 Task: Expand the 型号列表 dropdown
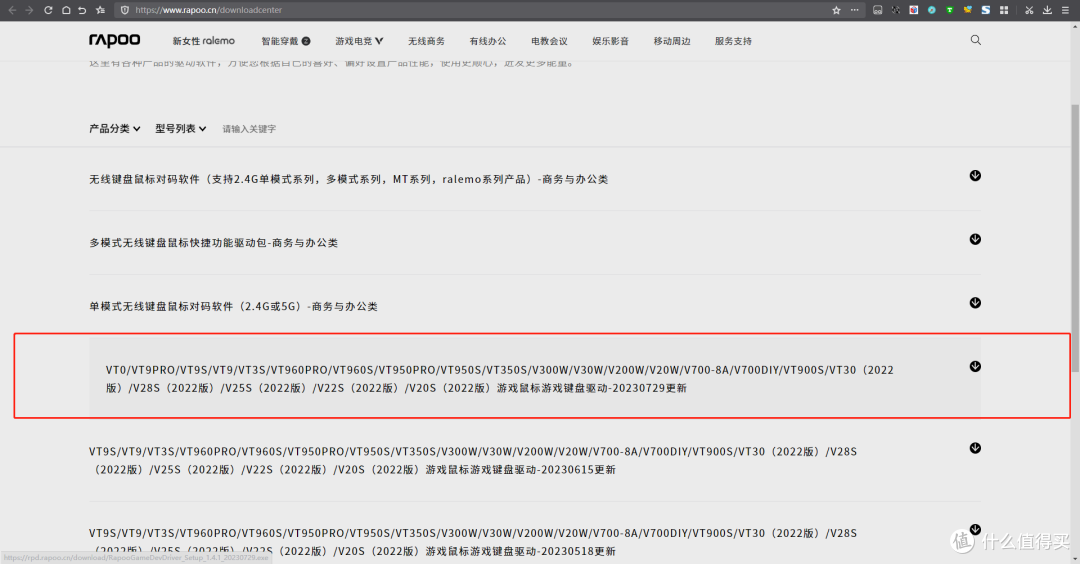180,129
